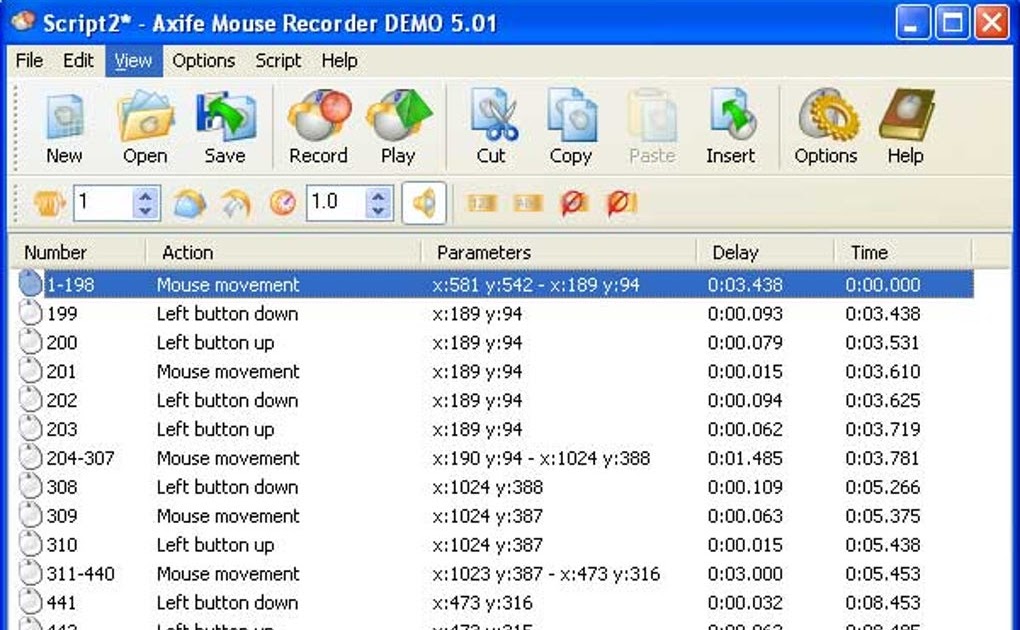Copy the selected action
Viewport: 1020px width, 630px height.
570,128
